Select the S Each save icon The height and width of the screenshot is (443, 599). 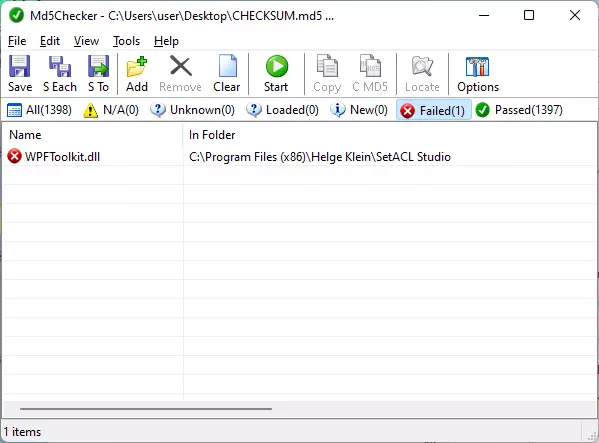(x=60, y=66)
